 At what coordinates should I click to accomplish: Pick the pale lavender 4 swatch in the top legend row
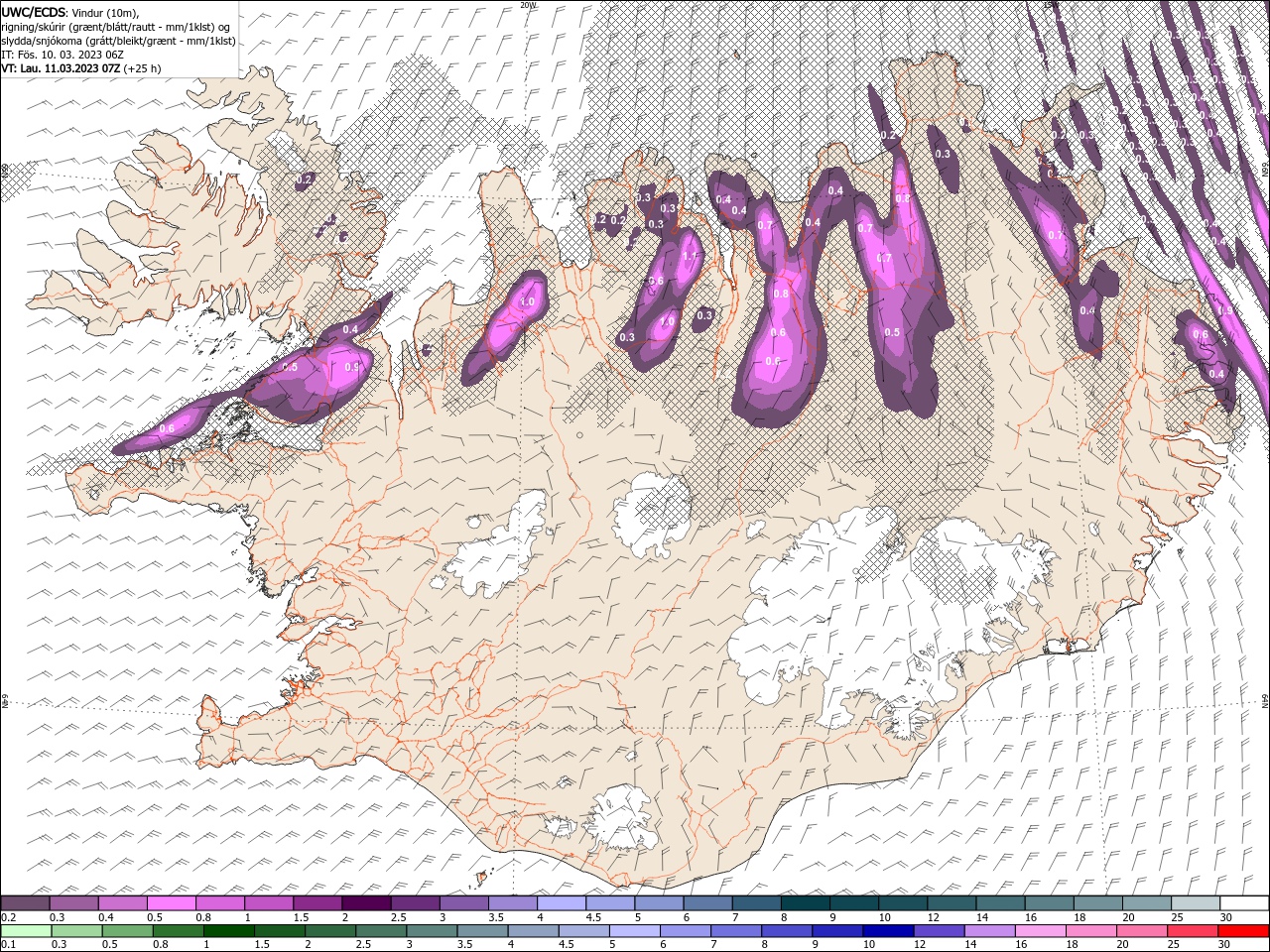tap(562, 903)
